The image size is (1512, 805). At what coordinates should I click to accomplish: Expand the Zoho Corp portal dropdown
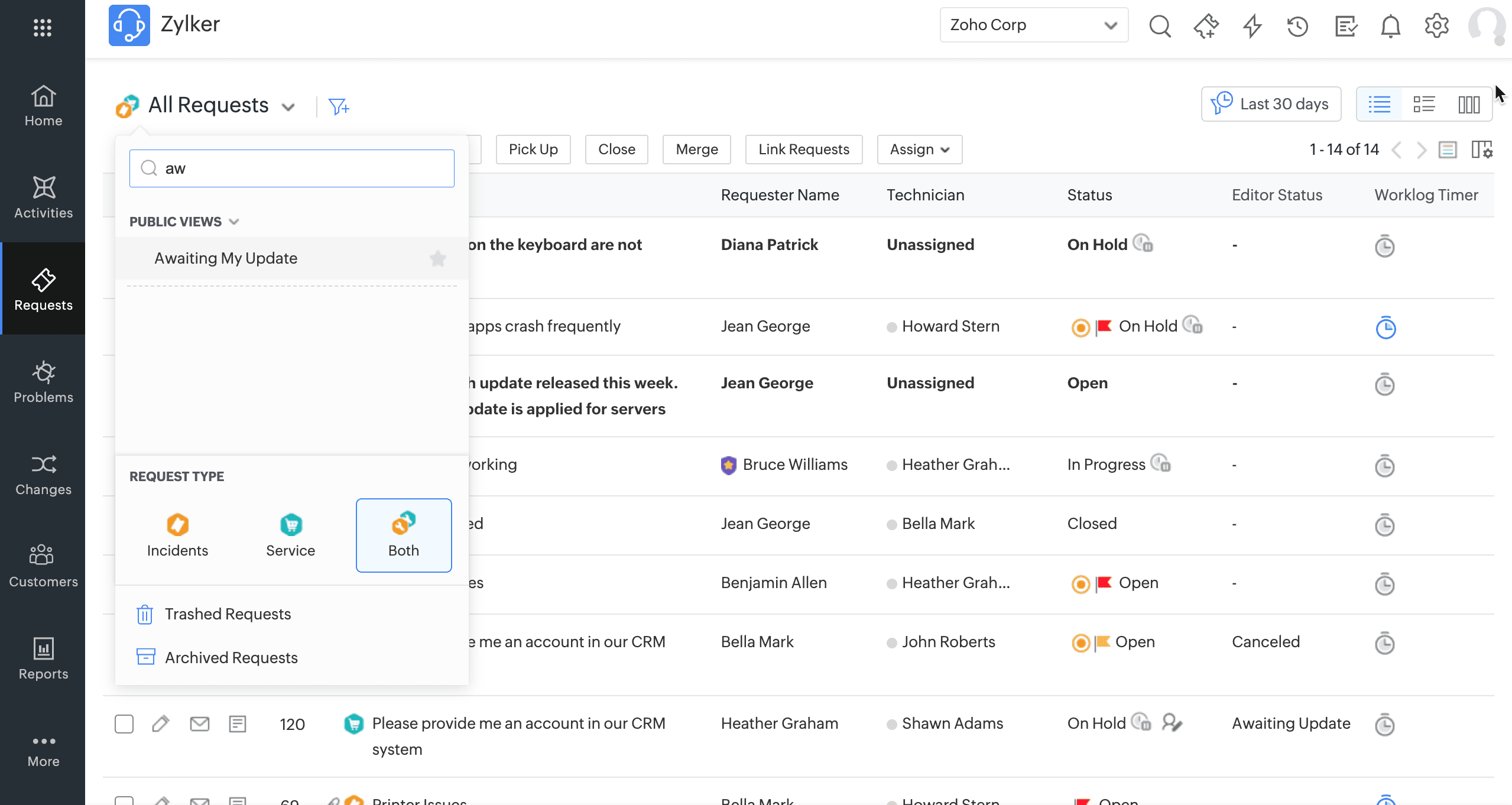1034,25
